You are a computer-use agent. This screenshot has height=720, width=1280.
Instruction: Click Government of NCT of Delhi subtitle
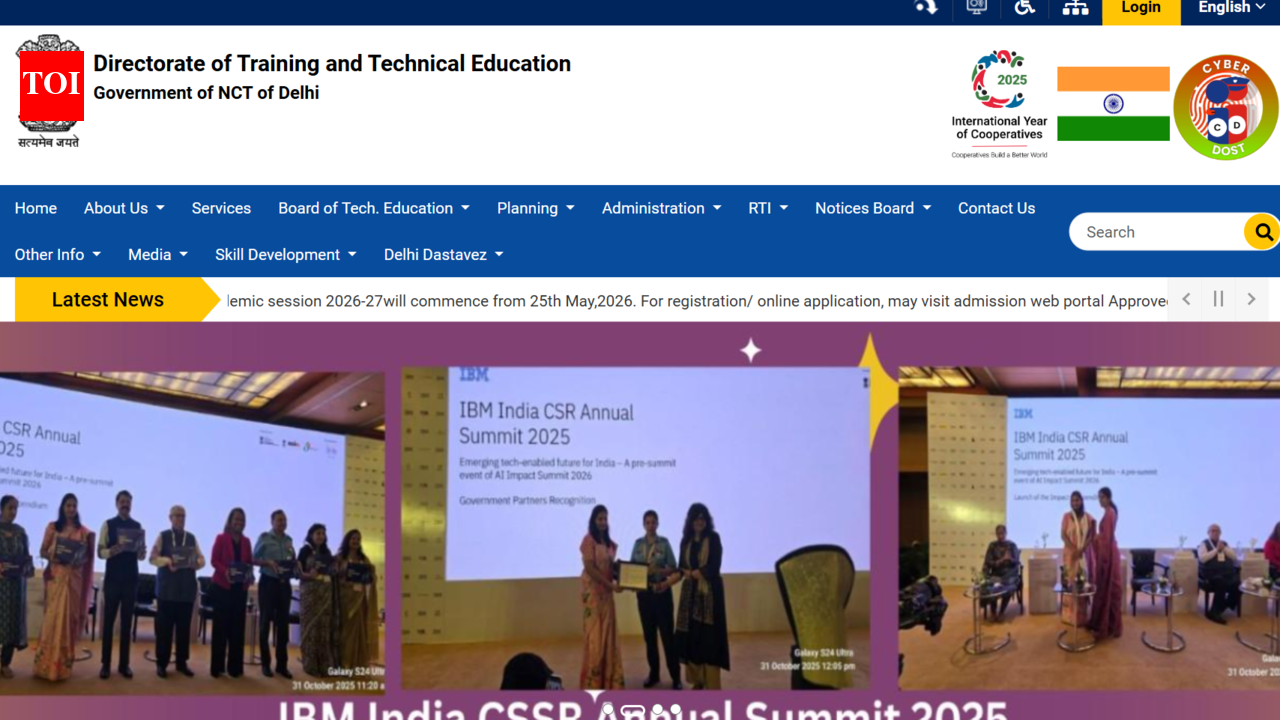(x=206, y=93)
